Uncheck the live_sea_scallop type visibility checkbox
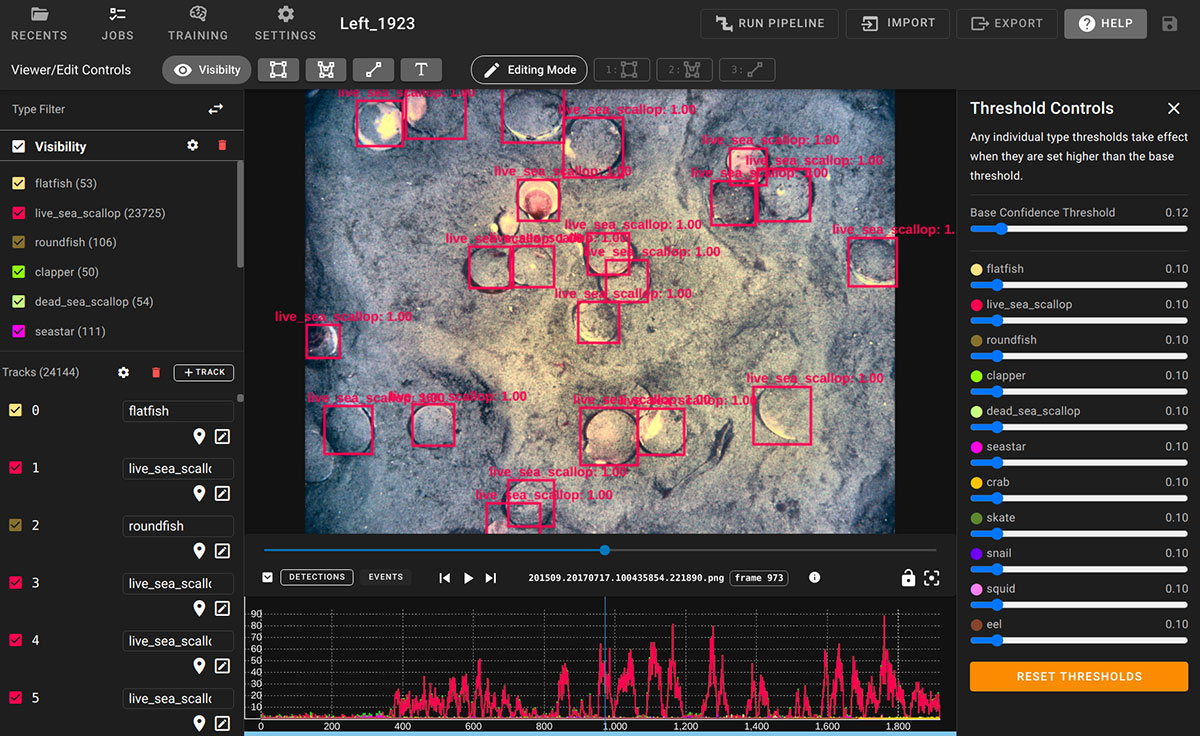 17,212
